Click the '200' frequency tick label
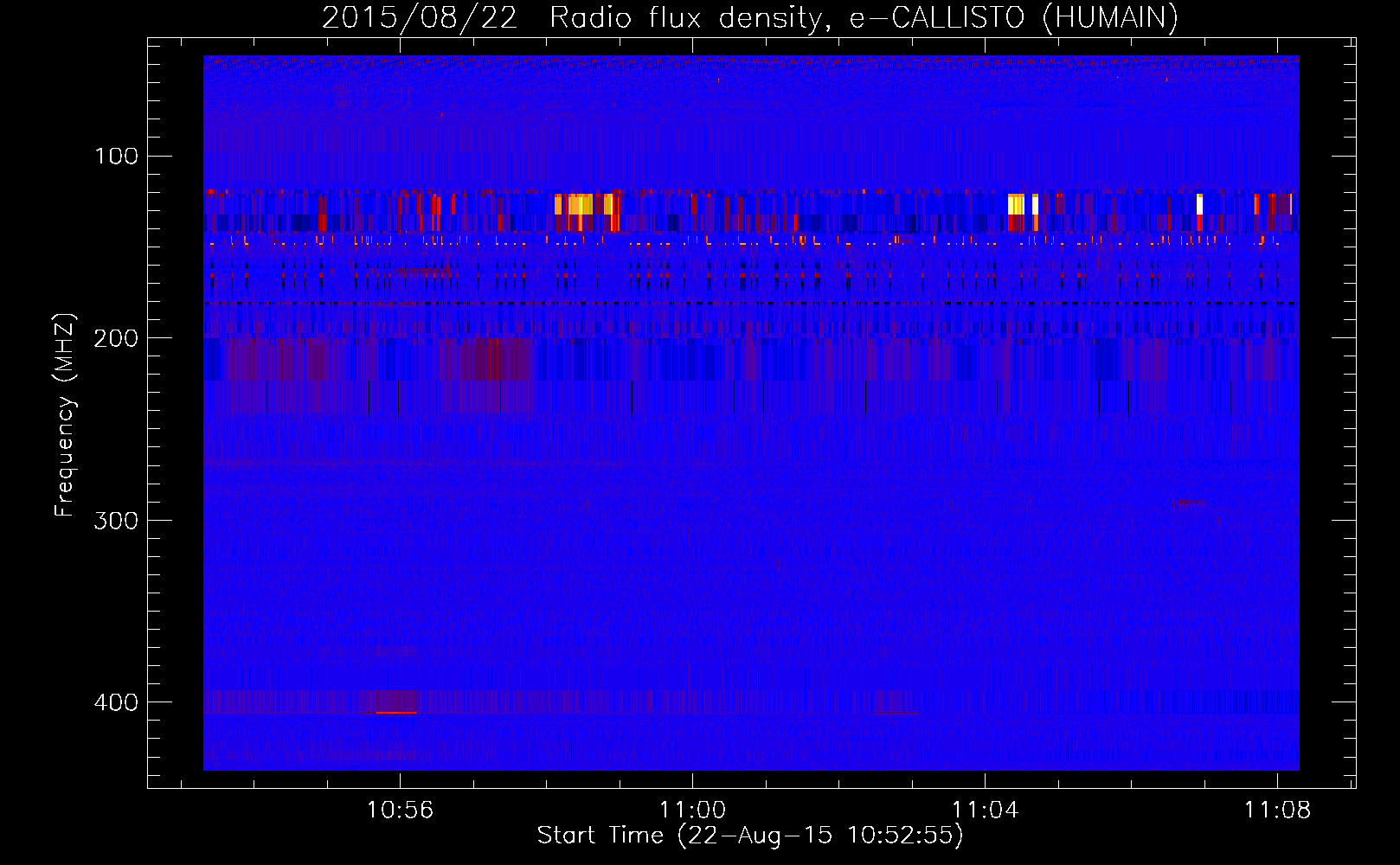 coord(116,338)
